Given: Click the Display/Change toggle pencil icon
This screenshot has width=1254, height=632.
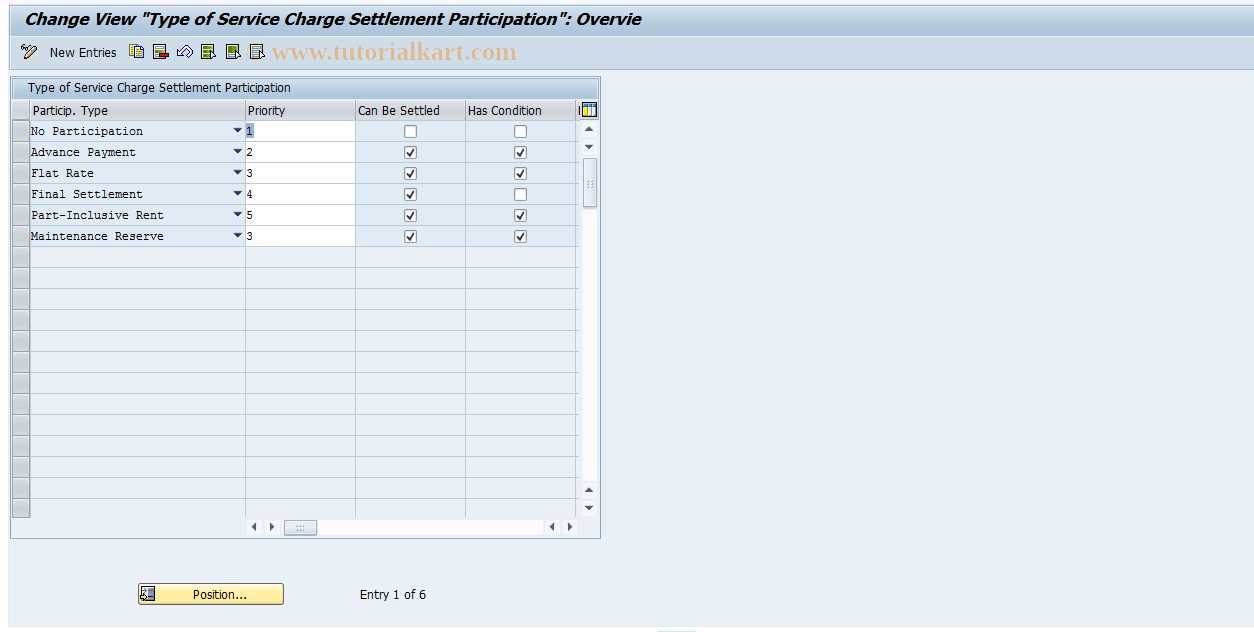Looking at the screenshot, I should tap(29, 52).
